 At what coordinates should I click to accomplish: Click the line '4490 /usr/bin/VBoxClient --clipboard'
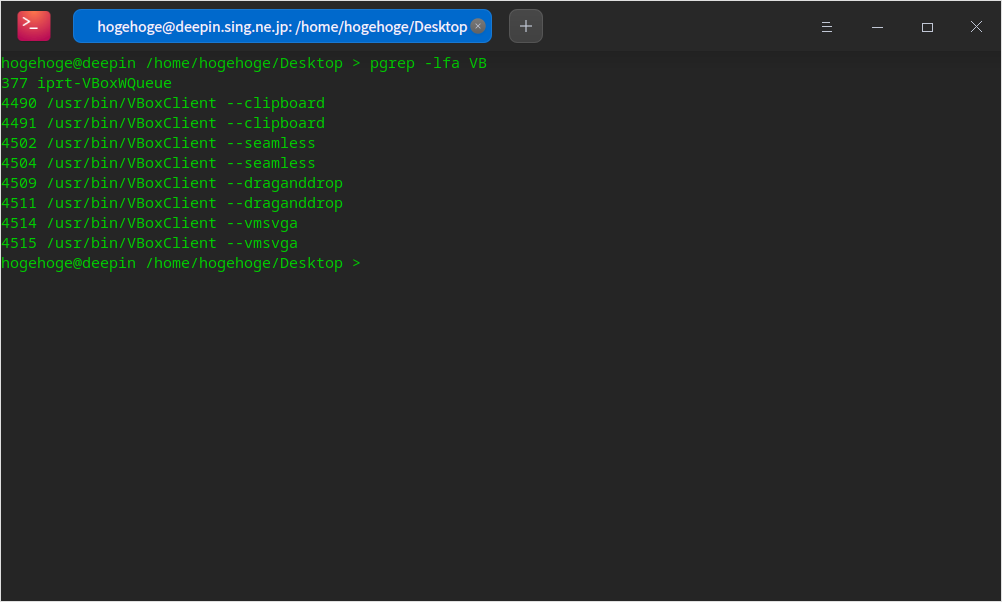click(163, 103)
